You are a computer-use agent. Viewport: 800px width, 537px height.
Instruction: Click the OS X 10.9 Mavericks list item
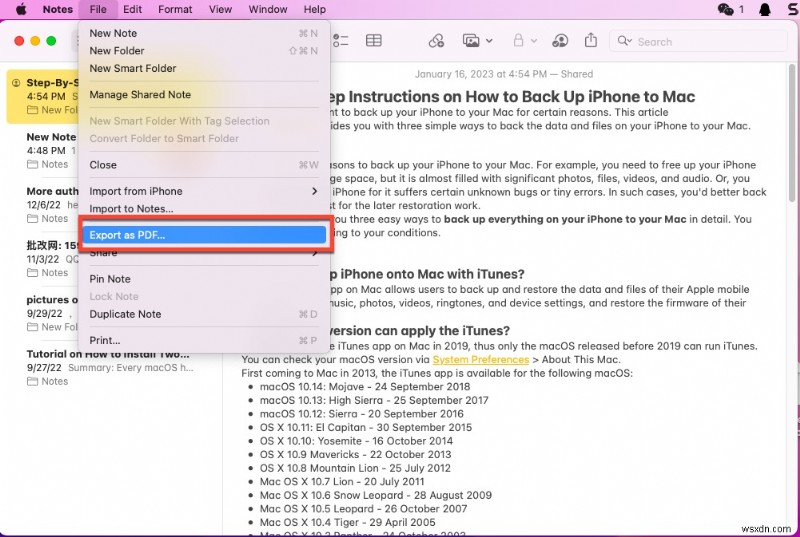coord(355,454)
